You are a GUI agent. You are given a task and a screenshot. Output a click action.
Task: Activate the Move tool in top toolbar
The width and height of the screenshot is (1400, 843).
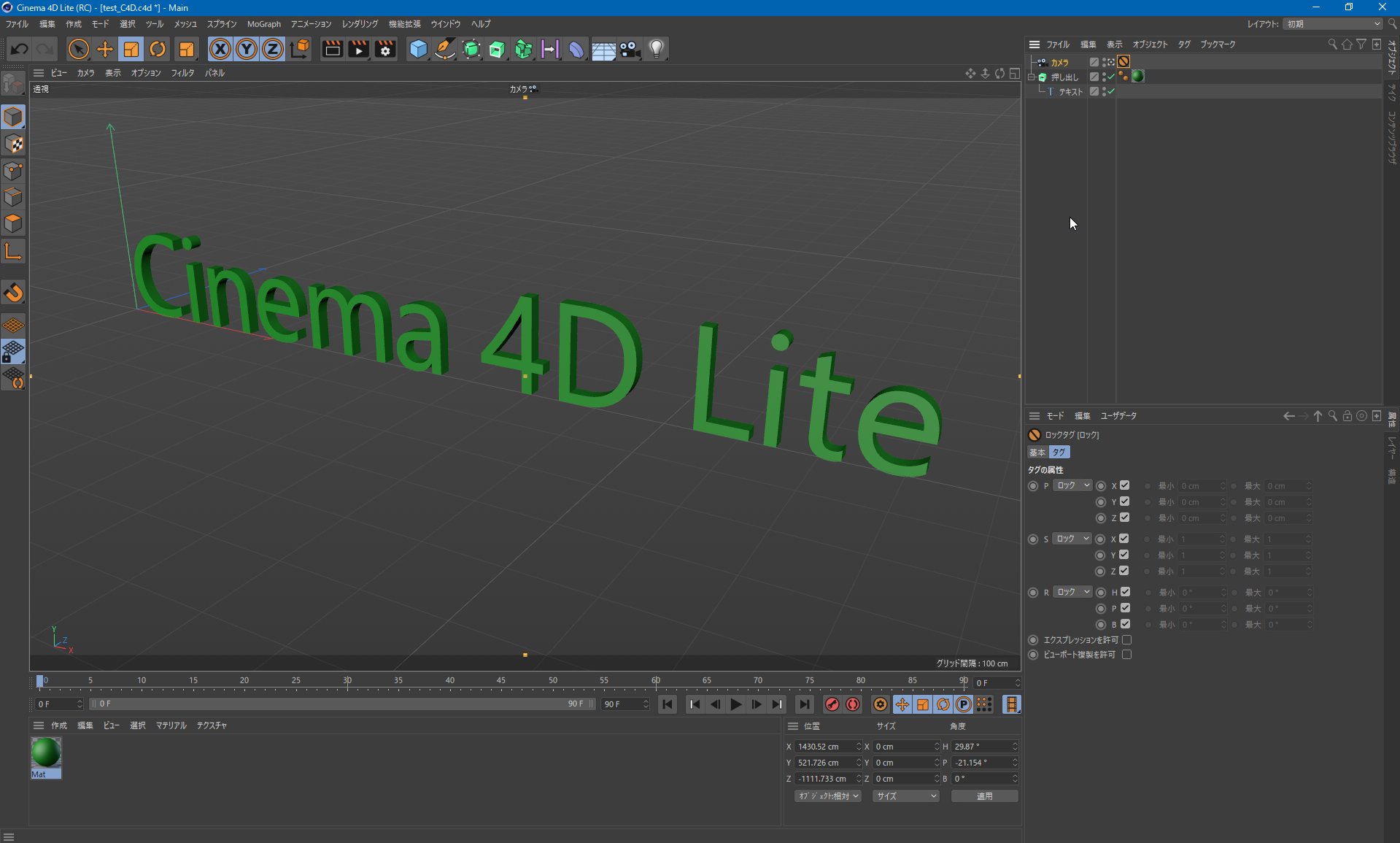coord(104,49)
